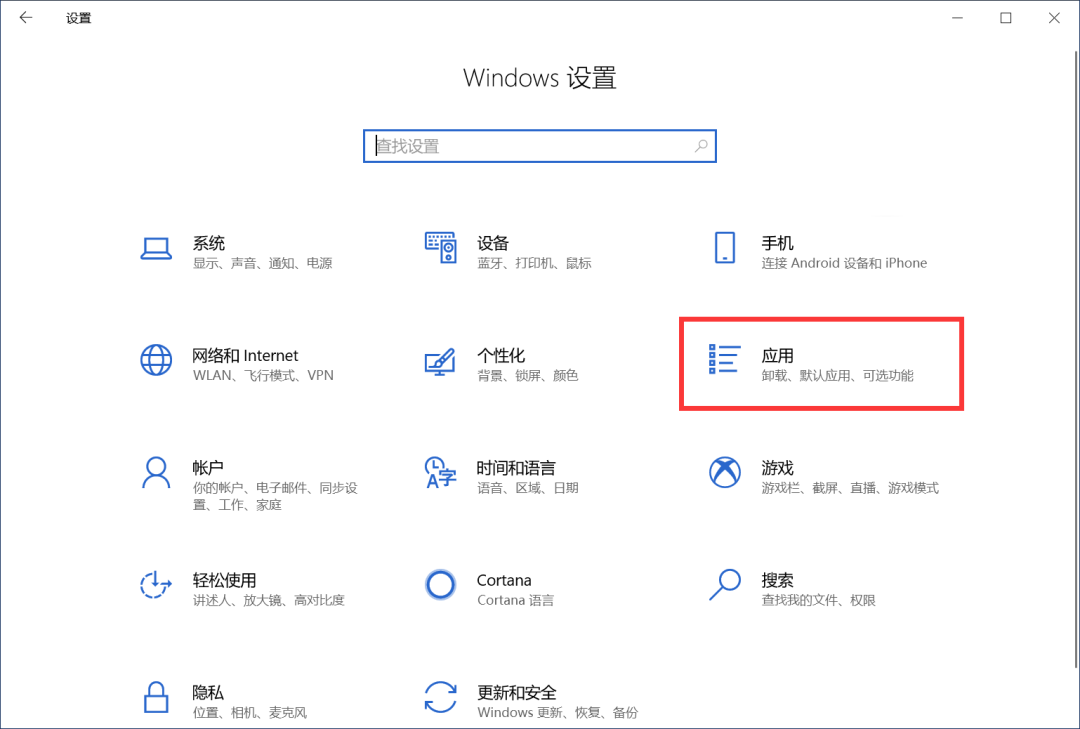The height and width of the screenshot is (729, 1080).
Task: Click the Phone icon
Action: (x=725, y=247)
